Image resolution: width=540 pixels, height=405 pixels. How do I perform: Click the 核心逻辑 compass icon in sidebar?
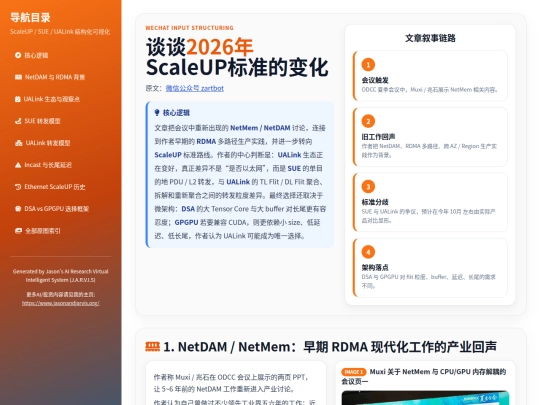click(x=18, y=55)
